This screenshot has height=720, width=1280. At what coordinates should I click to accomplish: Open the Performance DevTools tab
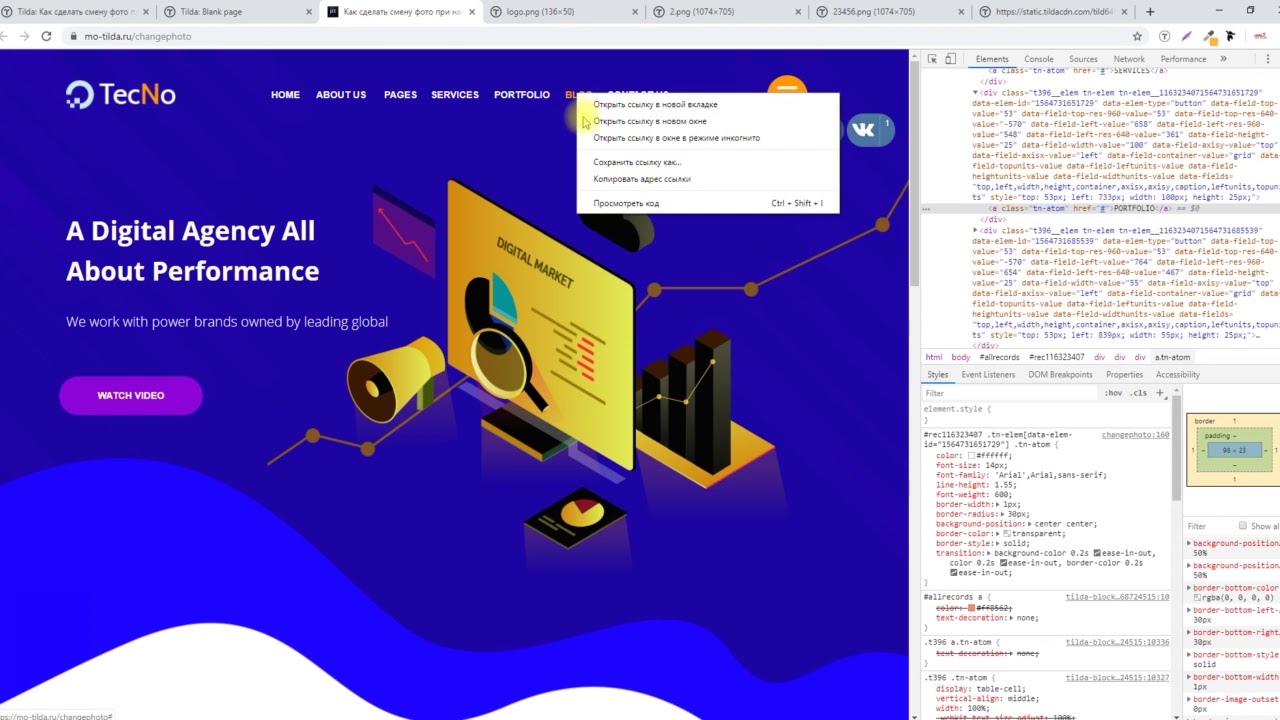1183,59
